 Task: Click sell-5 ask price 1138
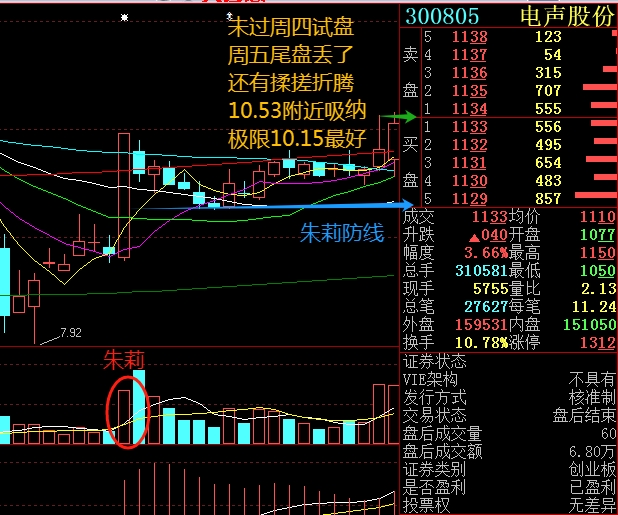point(469,37)
